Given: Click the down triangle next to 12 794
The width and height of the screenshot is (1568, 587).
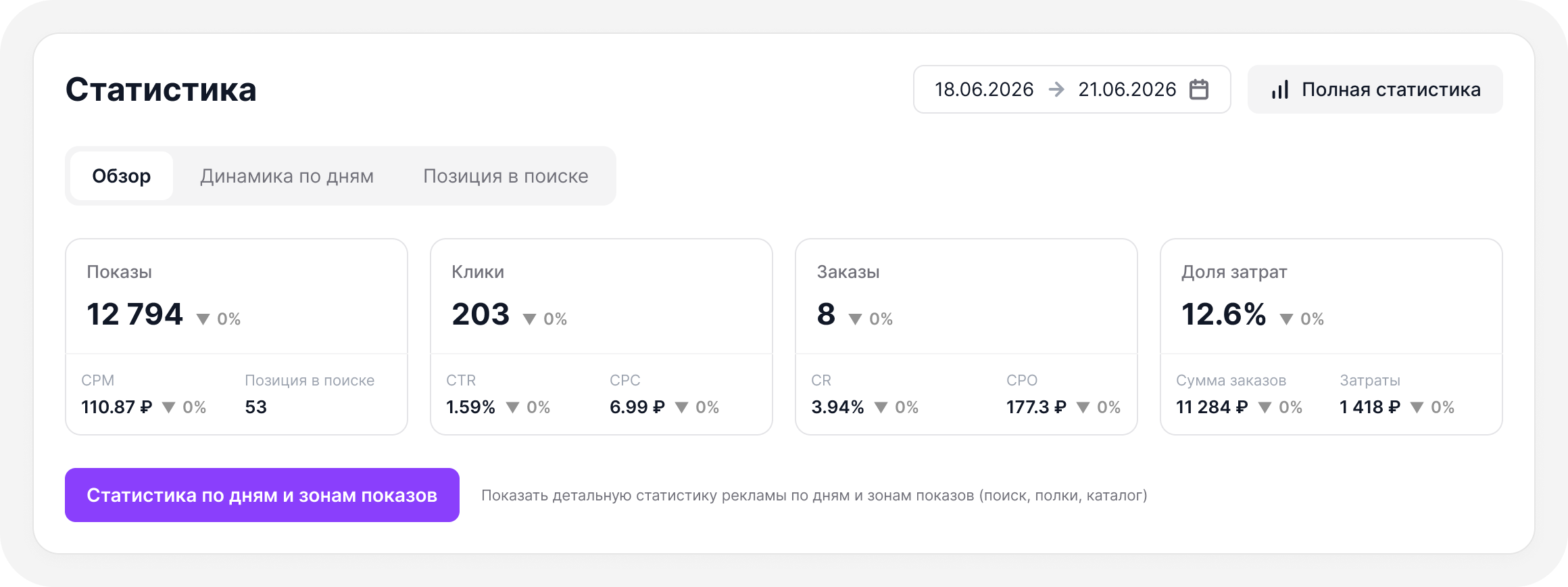Looking at the screenshot, I should point(203,319).
